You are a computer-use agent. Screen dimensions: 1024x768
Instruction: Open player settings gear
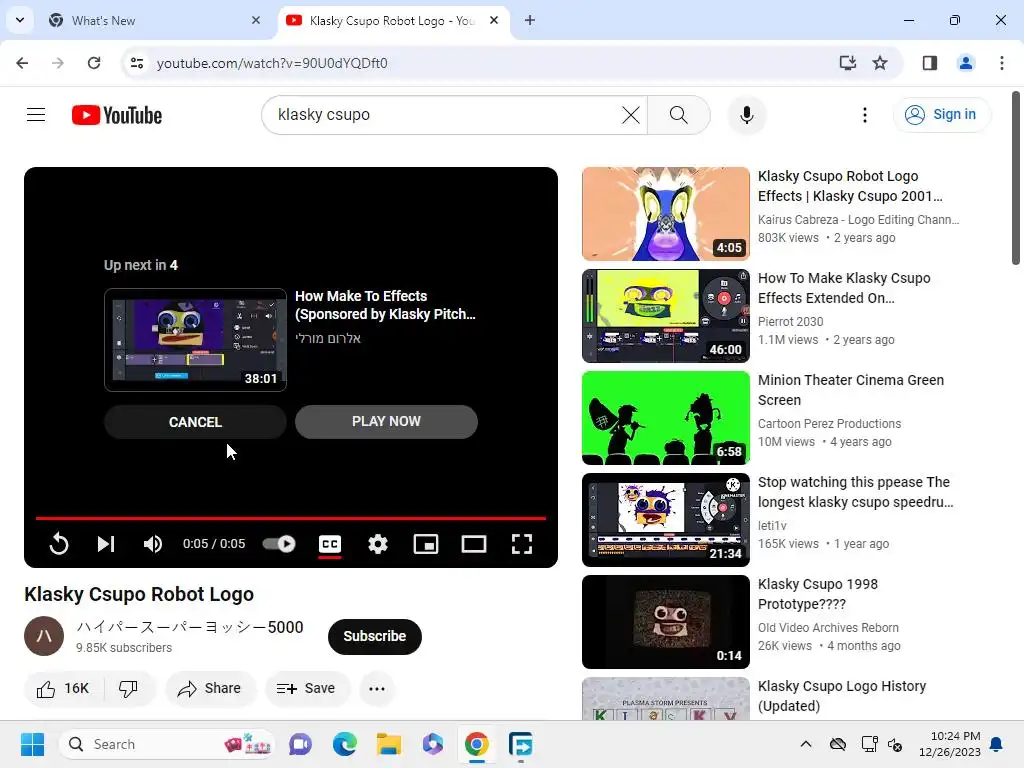pos(377,543)
